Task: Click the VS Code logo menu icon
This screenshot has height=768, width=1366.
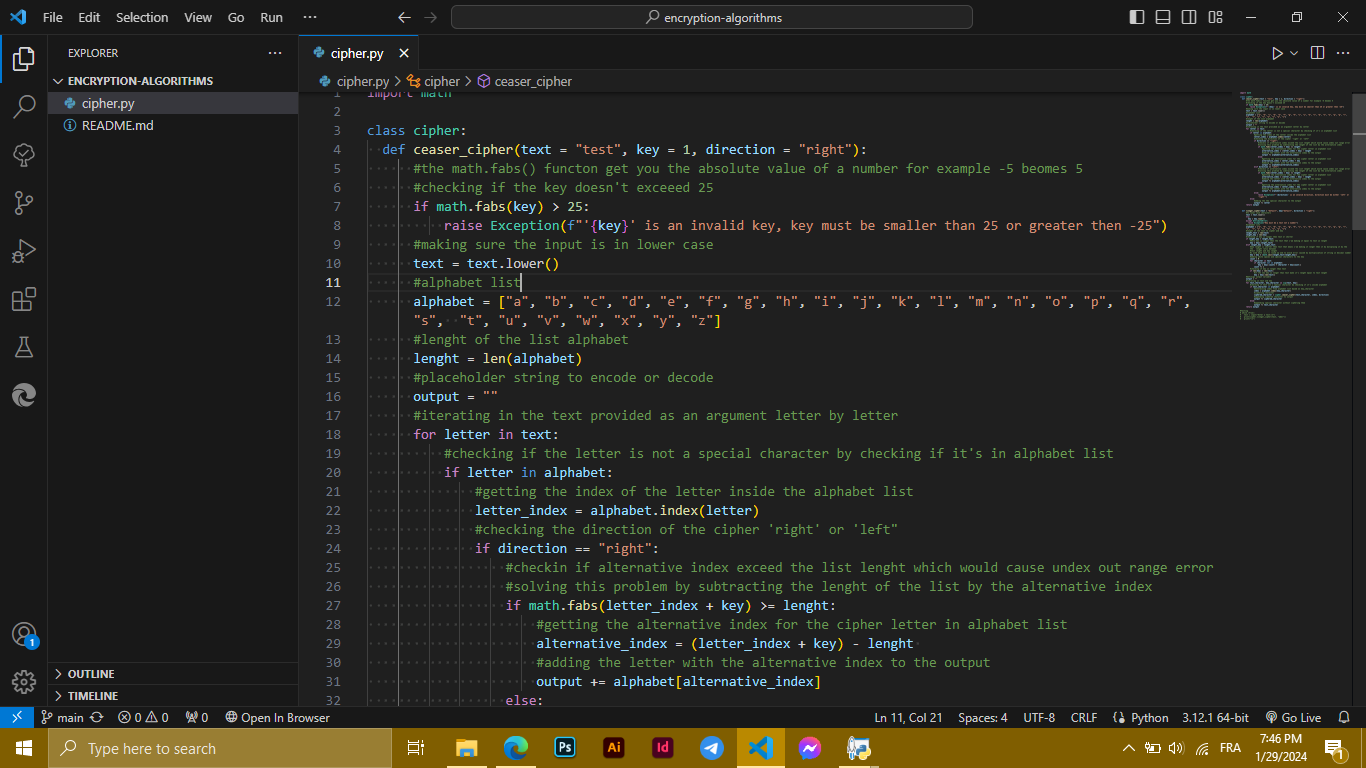Action: coord(17,17)
